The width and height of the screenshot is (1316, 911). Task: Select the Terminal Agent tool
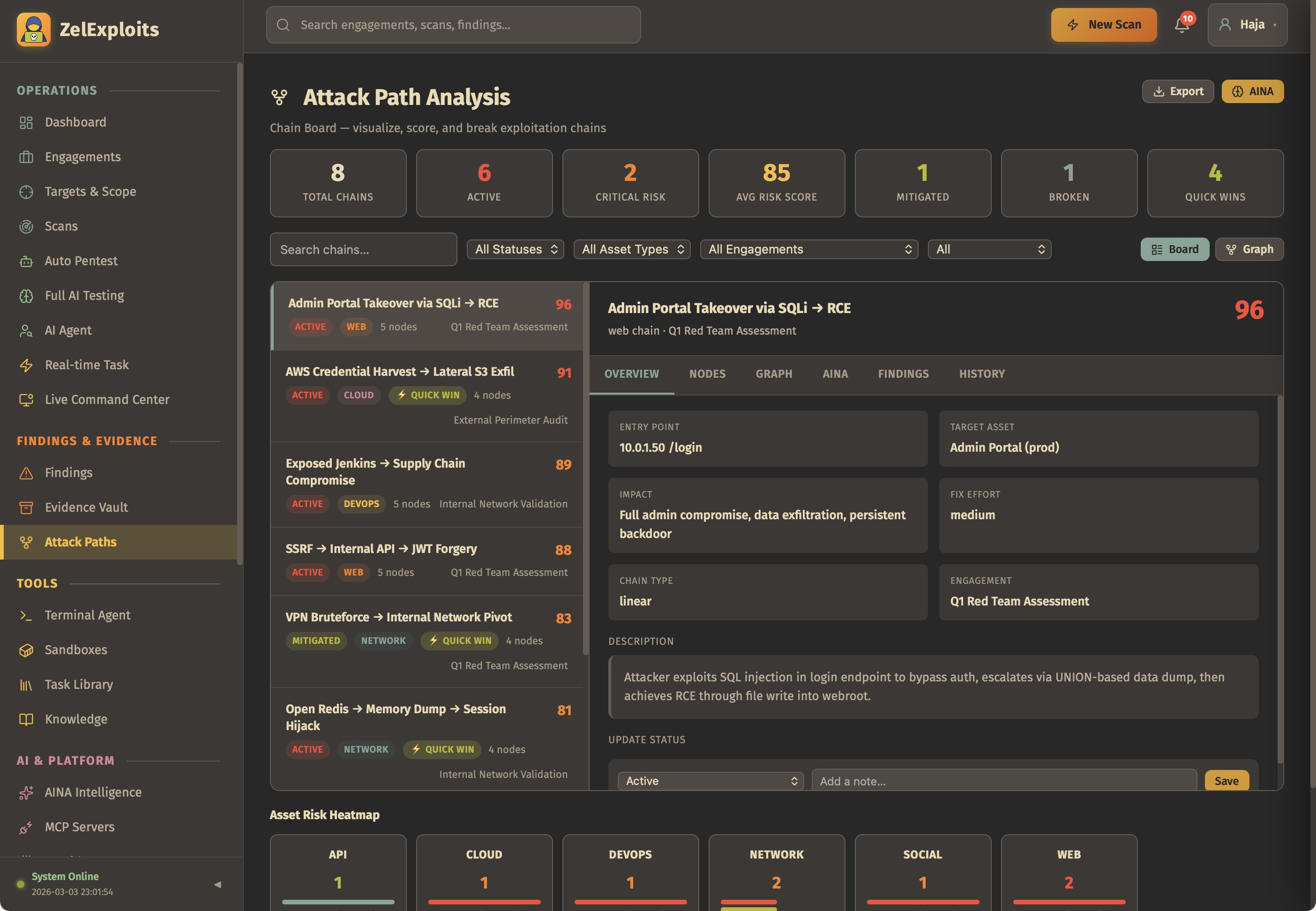87,615
